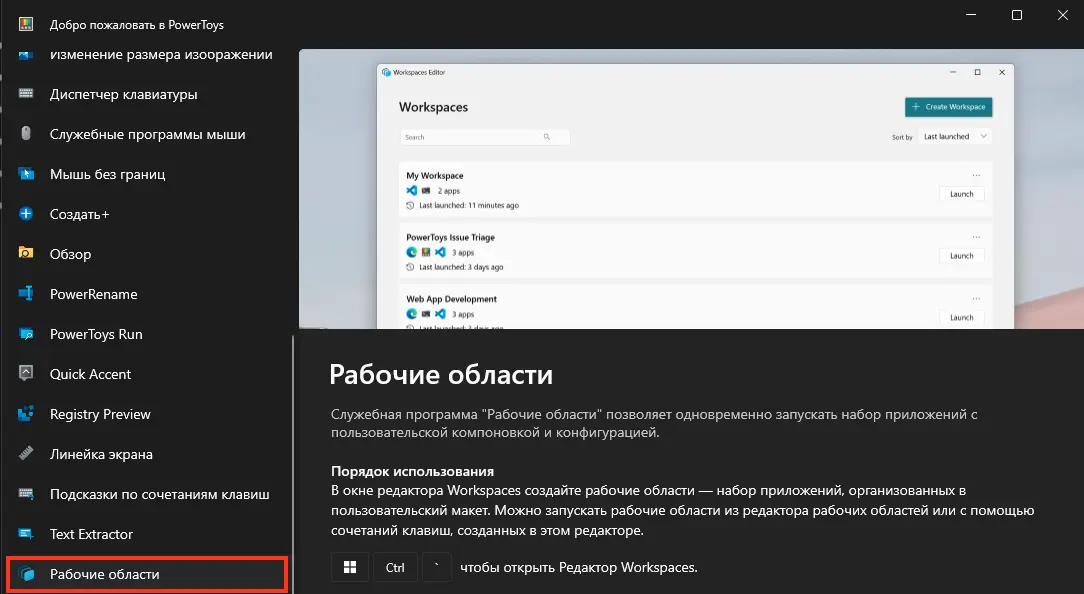Image resolution: width=1084 pixels, height=594 pixels.
Task: Click the backtick key shortcut button
Action: click(x=436, y=567)
